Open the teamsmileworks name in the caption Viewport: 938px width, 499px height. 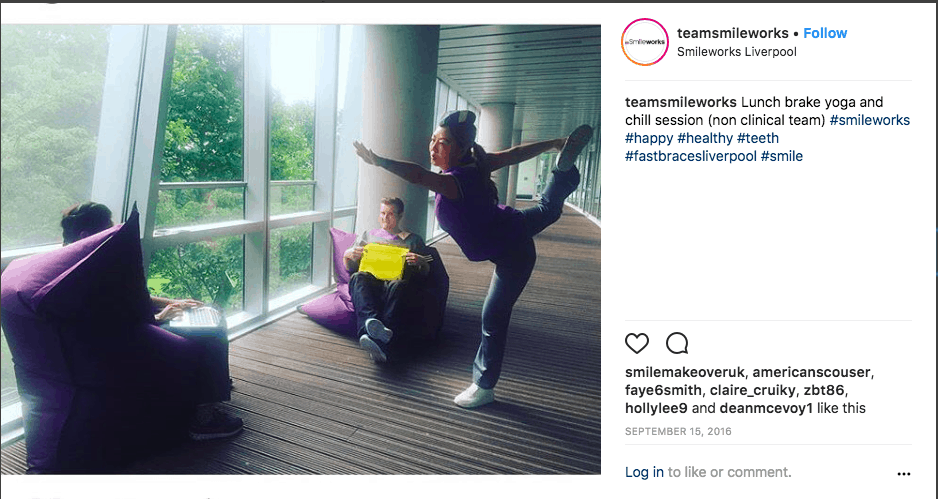681,102
